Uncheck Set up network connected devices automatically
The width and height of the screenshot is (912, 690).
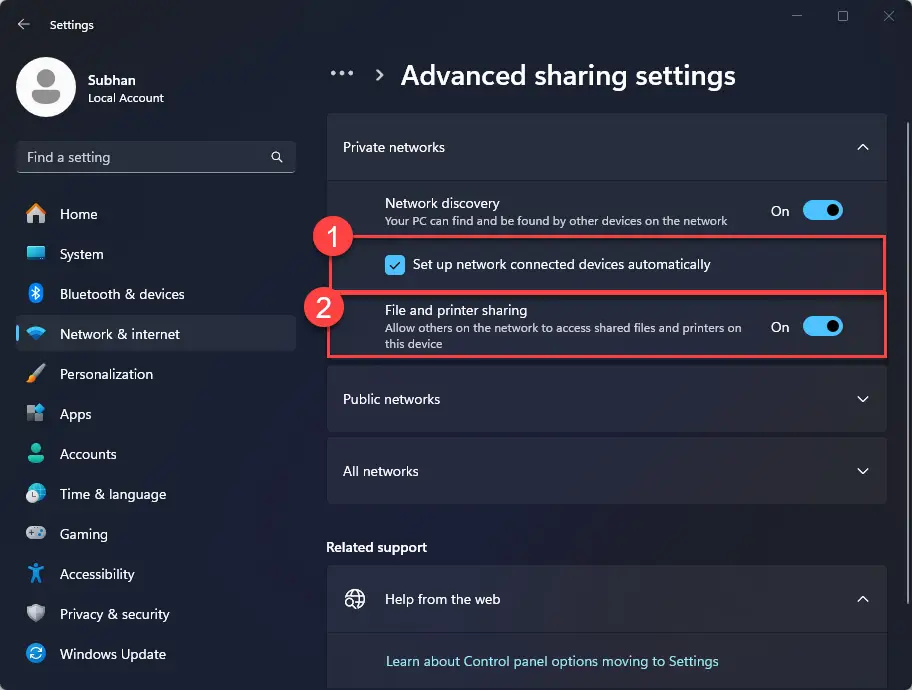tap(395, 265)
